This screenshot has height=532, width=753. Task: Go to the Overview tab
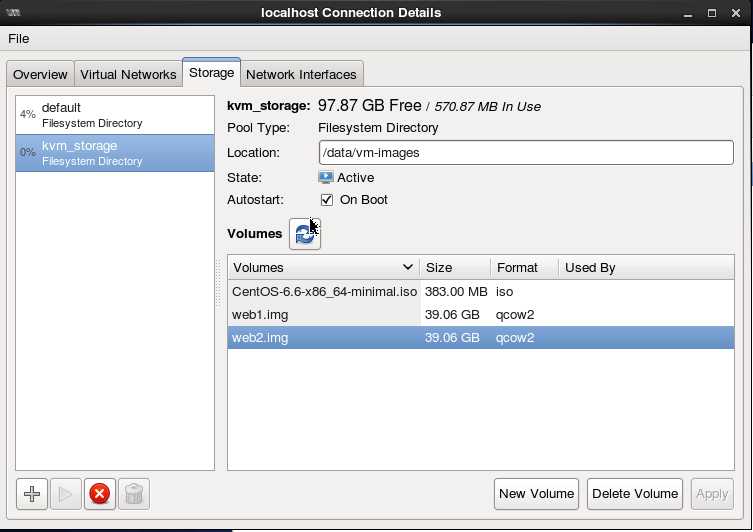click(40, 75)
